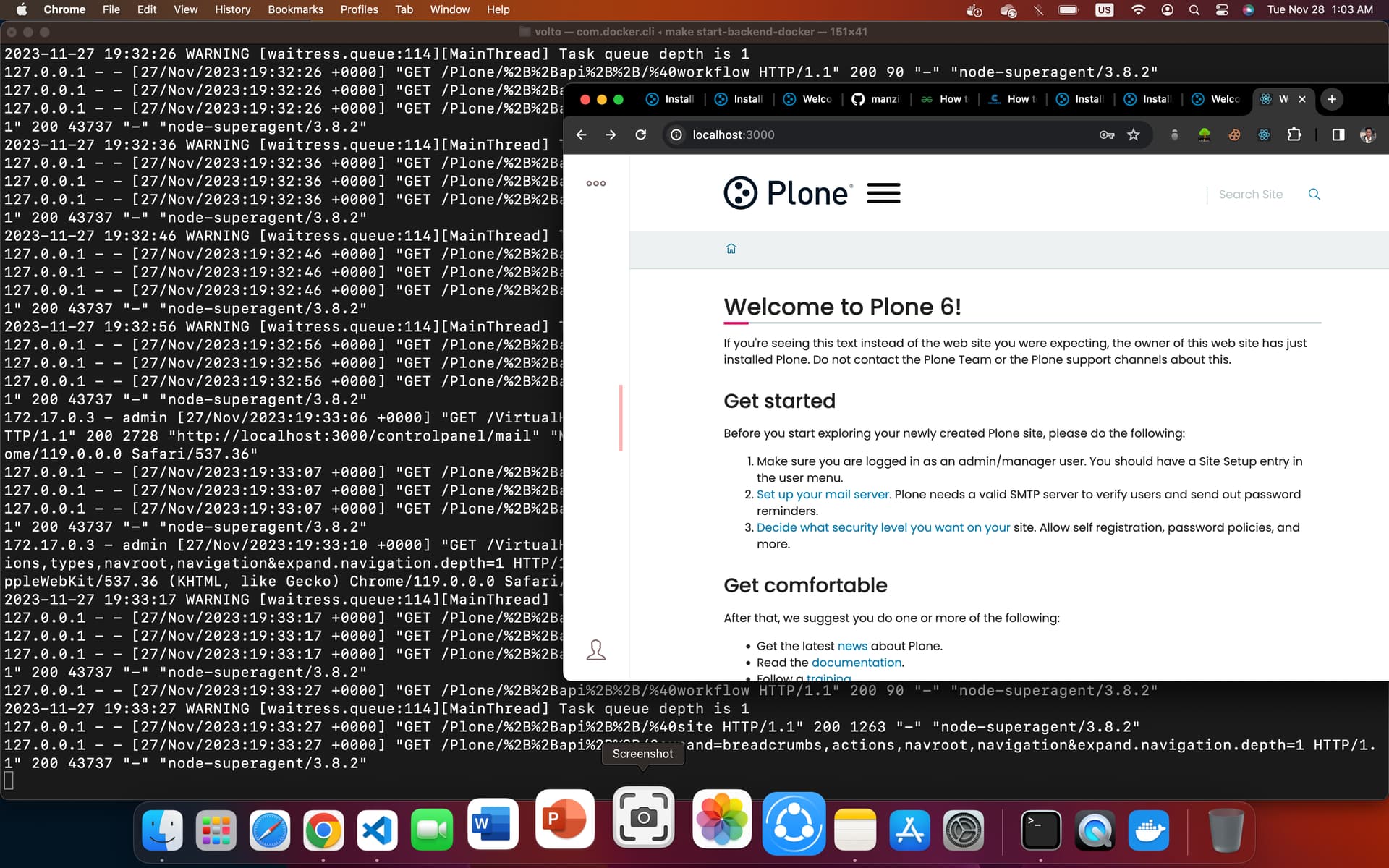The height and width of the screenshot is (868, 1389).
Task: Open the History menu
Action: (232, 9)
